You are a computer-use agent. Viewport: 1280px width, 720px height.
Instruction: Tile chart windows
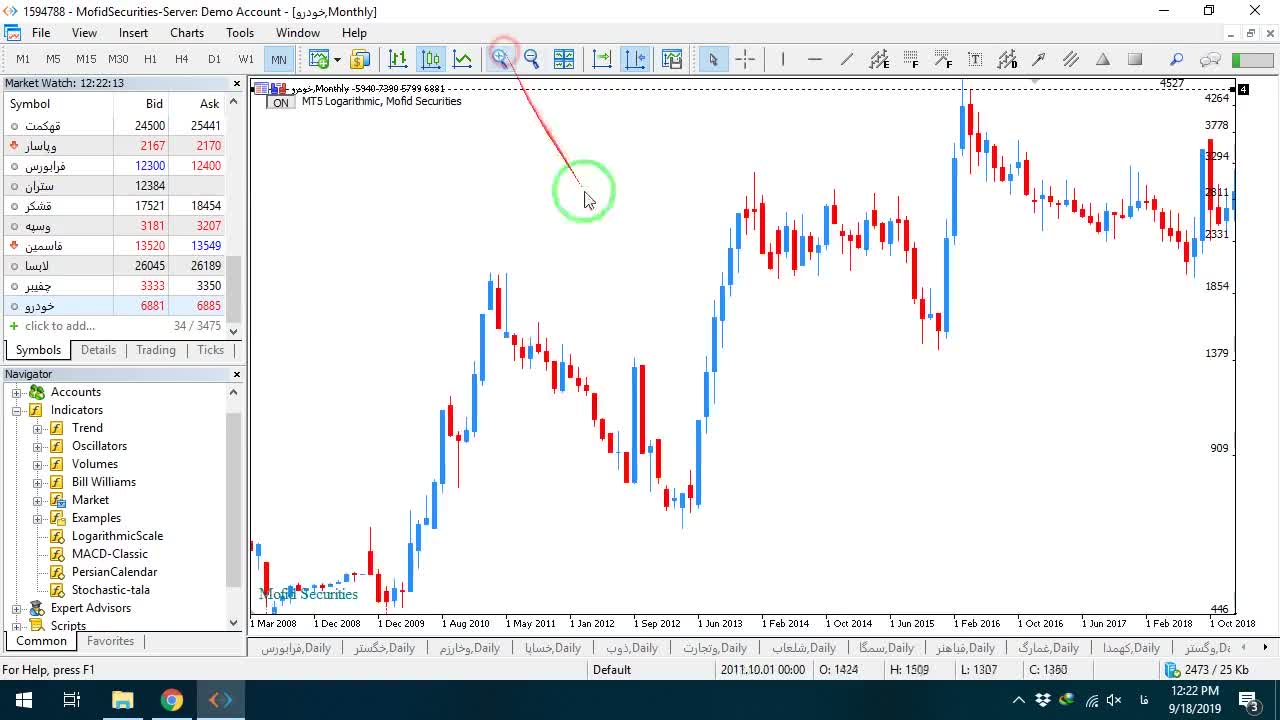coord(564,59)
